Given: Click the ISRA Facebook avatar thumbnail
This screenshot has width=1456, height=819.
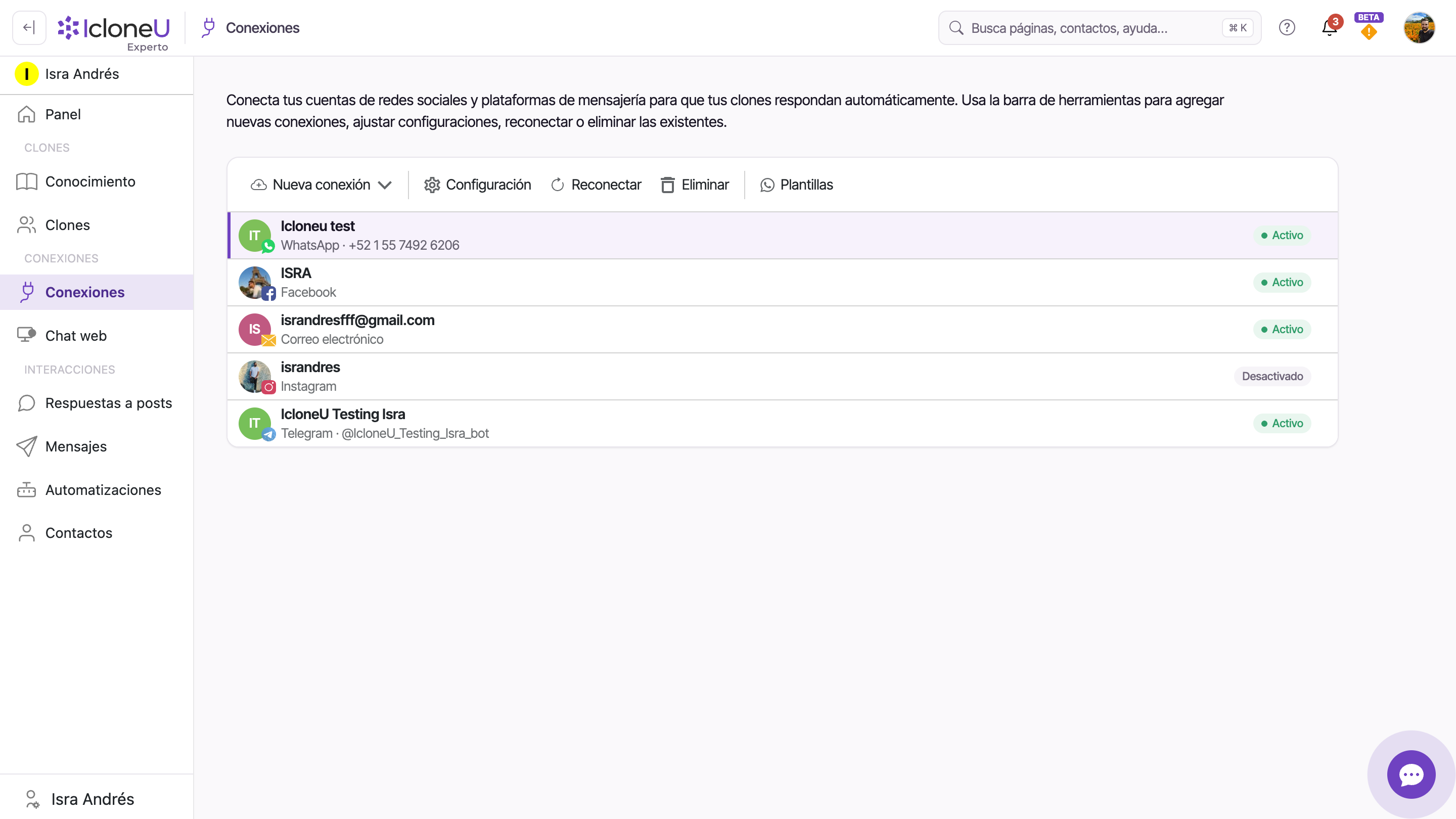Looking at the screenshot, I should pyautogui.click(x=255, y=283).
